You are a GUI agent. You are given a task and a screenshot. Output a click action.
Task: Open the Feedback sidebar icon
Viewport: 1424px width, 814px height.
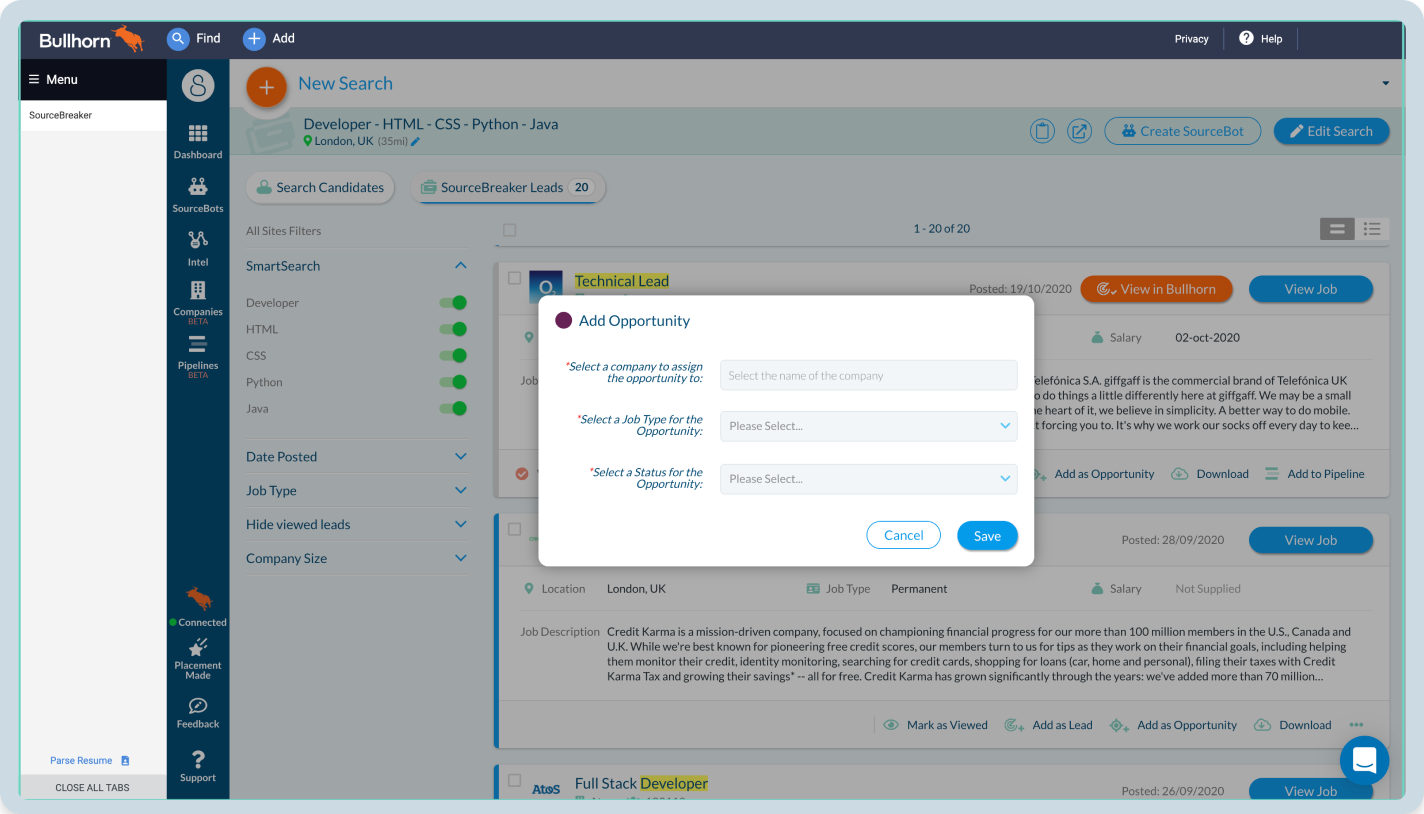click(x=198, y=706)
